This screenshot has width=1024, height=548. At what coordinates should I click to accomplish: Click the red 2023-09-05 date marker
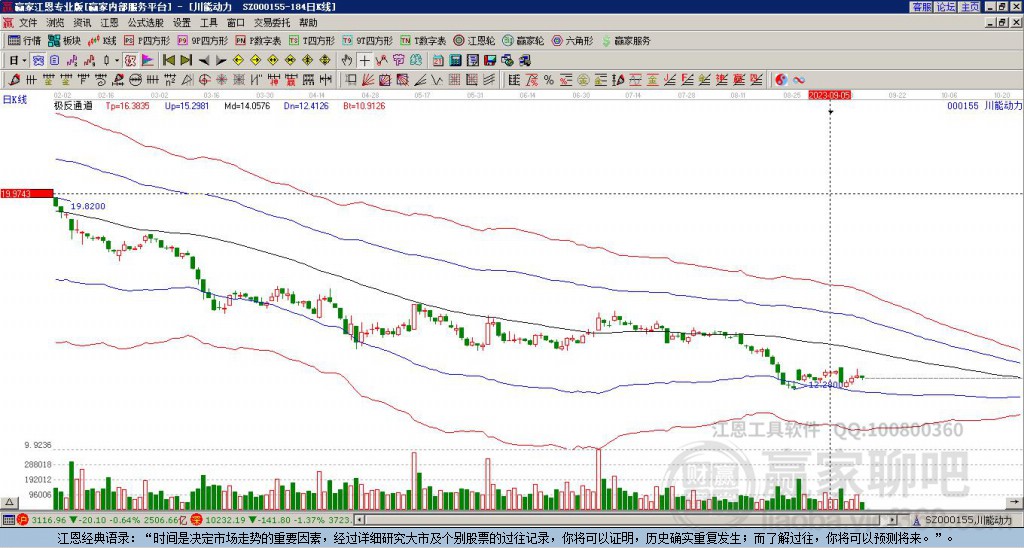coord(830,95)
